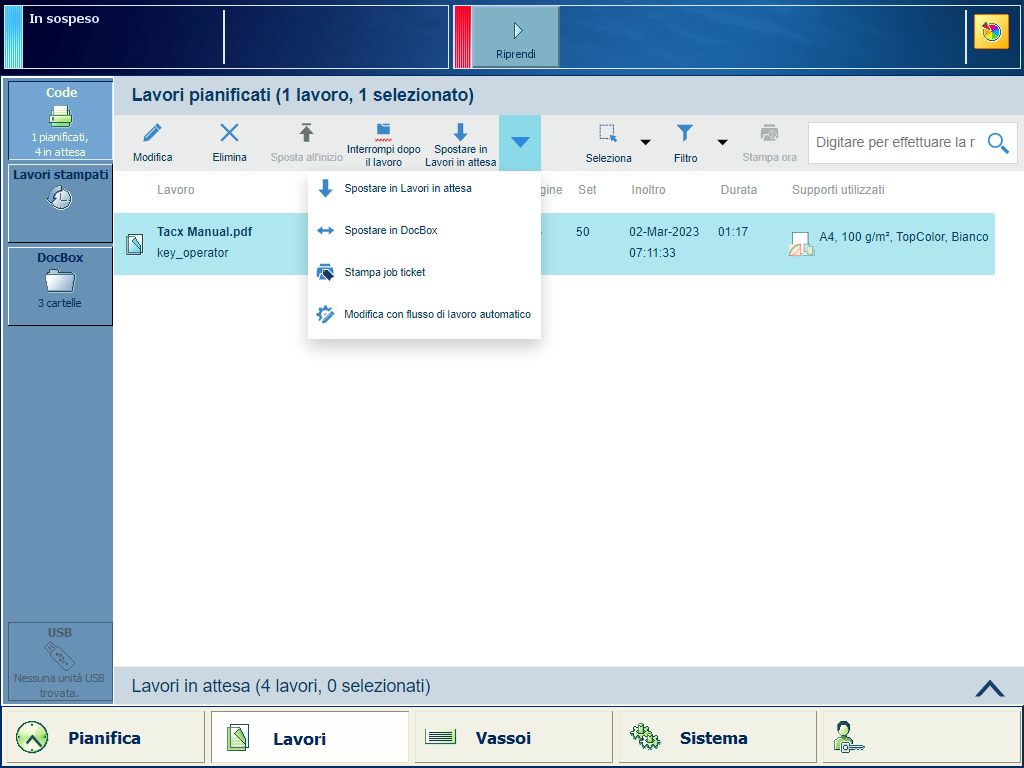Click the In sospeso status area
This screenshot has width=1024, height=768.
pyautogui.click(x=226, y=37)
